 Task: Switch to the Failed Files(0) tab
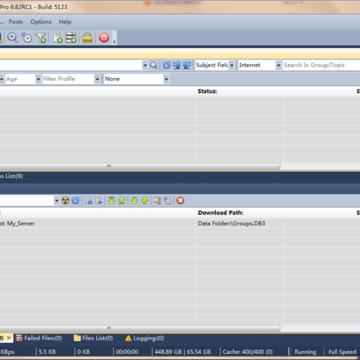click(x=39, y=338)
